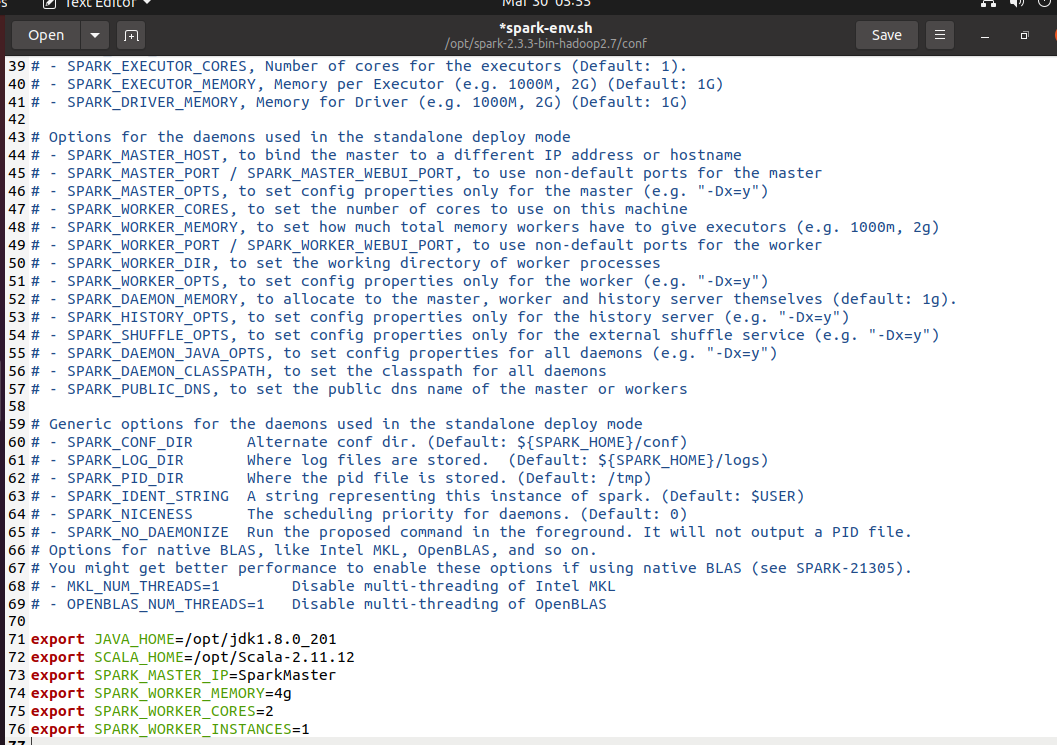Viewport: 1057px width, 745px height.
Task: Click the restore window icon in the header bar
Action: point(1023,34)
